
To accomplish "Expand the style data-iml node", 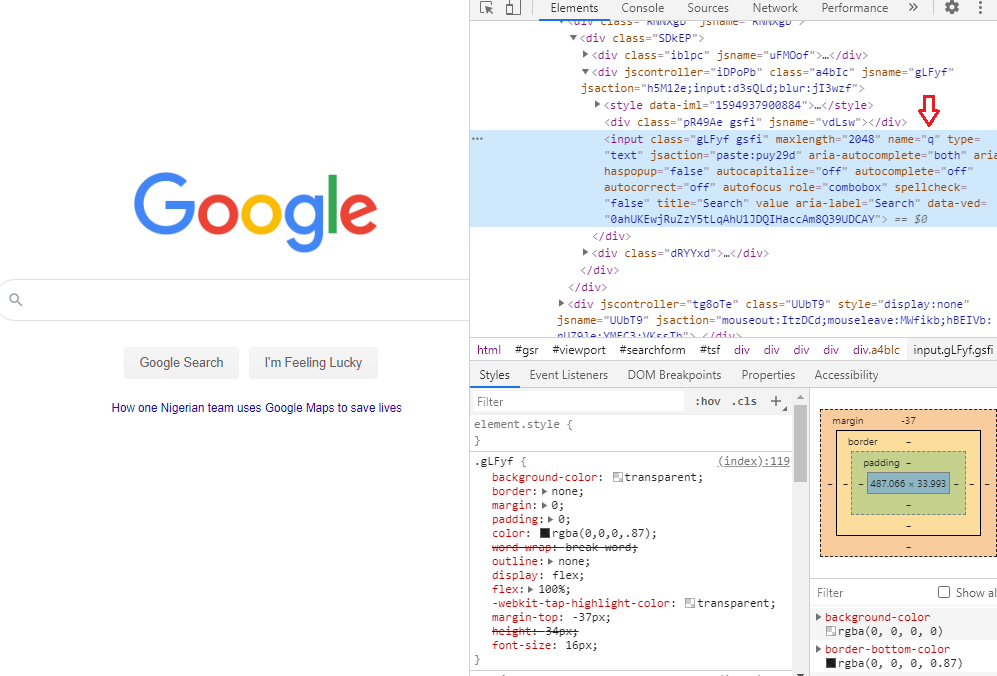I will (x=598, y=105).
